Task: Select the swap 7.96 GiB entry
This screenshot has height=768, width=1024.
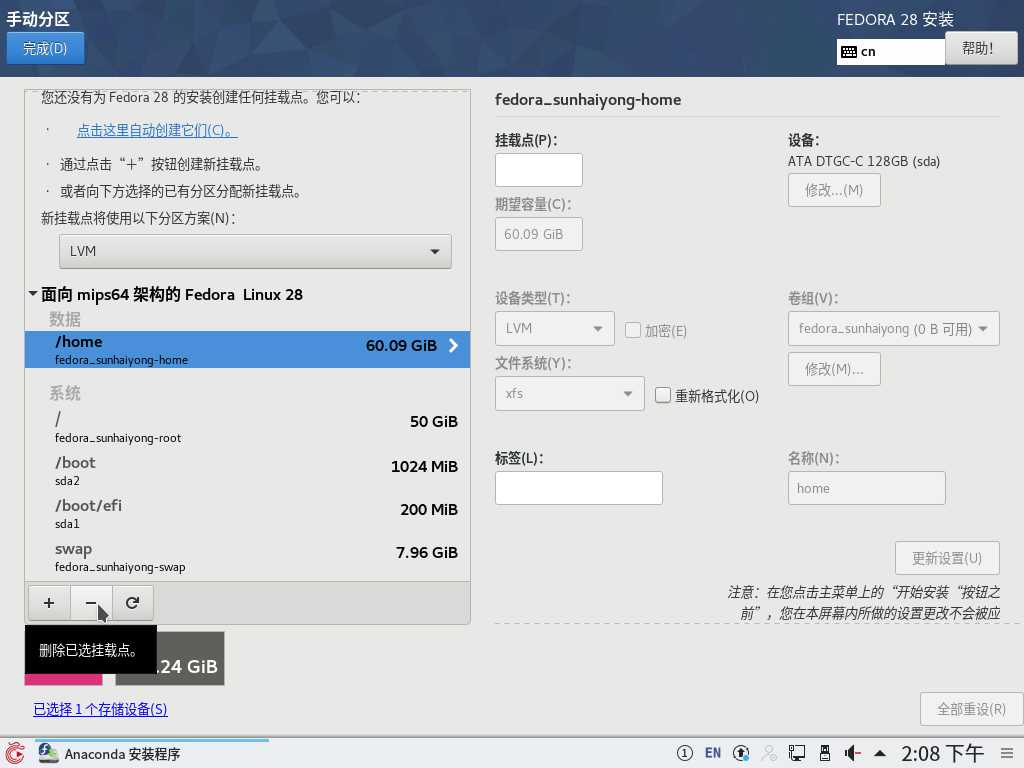Action: 248,556
